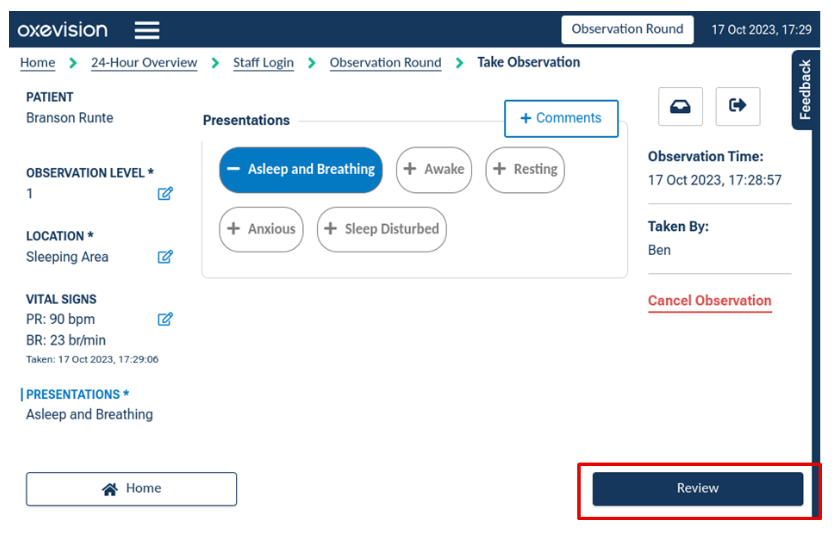Viewport: 837px width, 537px height.
Task: Select the VITAL SIGNS heading
Action: click(x=61, y=299)
